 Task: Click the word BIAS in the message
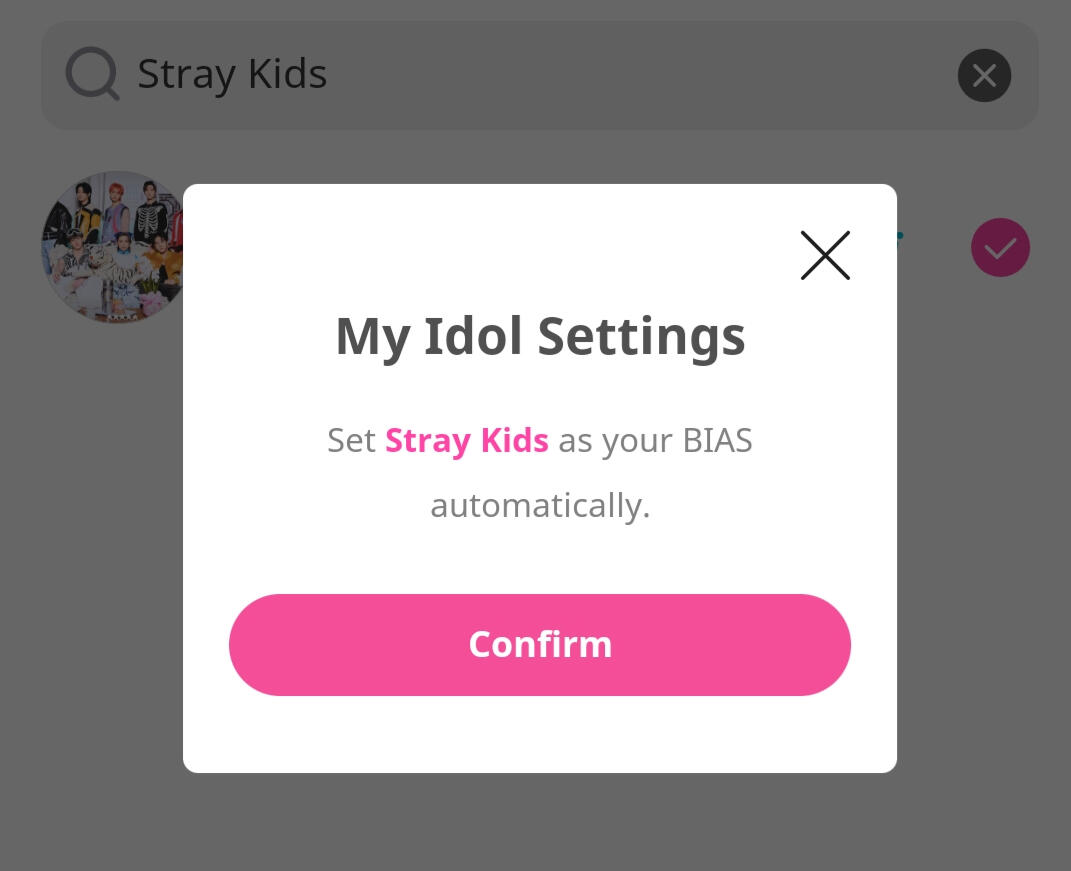[x=717, y=441]
